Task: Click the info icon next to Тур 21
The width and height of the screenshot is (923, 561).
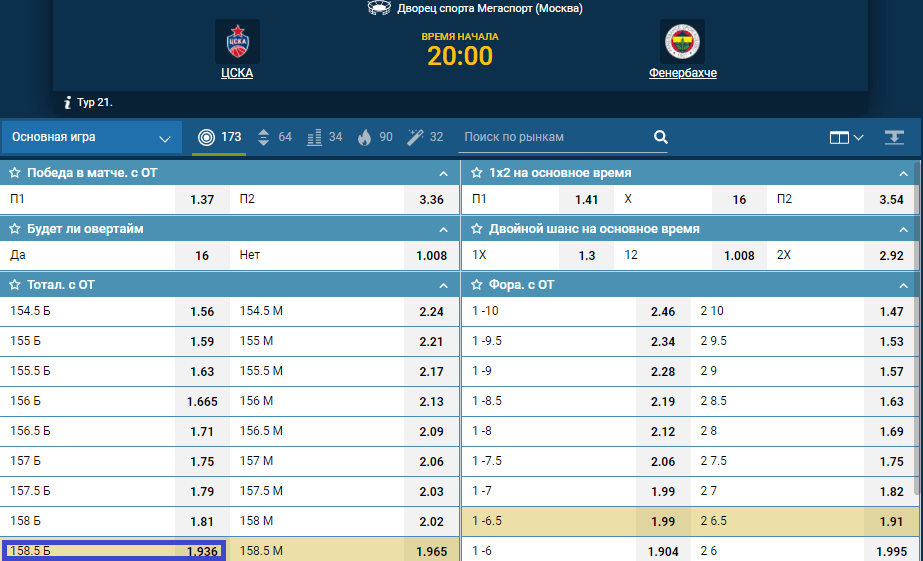Action: click(x=67, y=102)
